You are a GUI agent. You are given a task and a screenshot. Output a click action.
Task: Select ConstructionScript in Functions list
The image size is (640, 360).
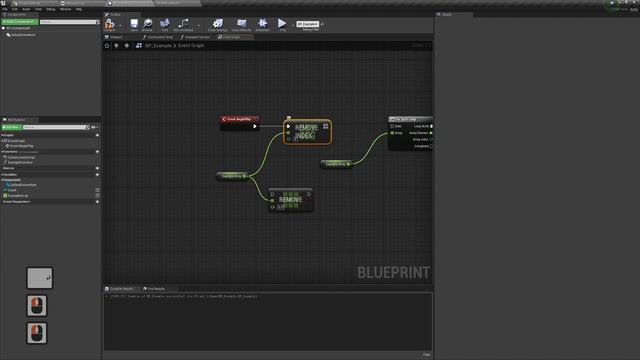pyautogui.click(x=20, y=157)
